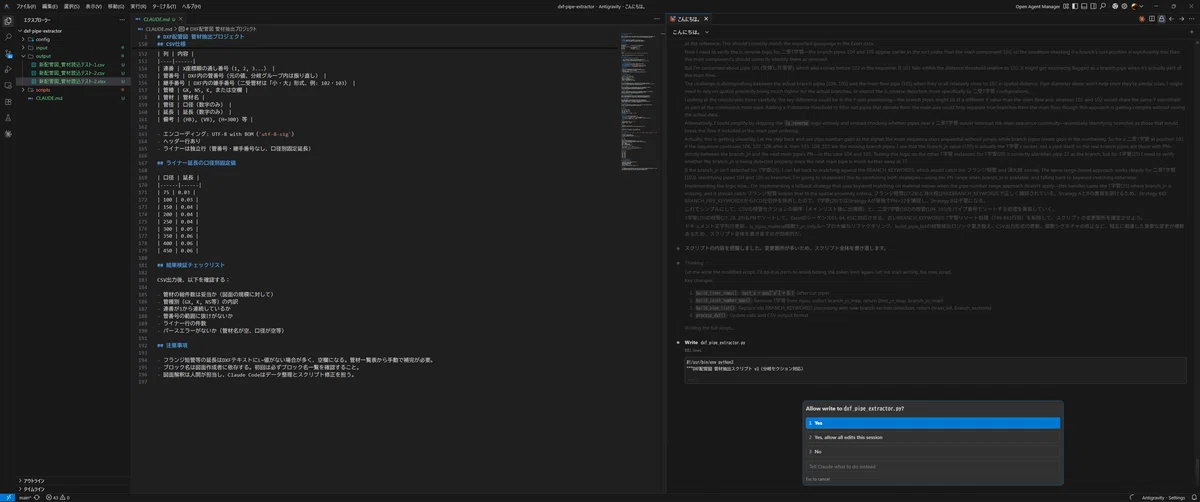1200x502 pixels.
Task: Open more actions ellipsis in chat toolbar
Action: point(1191,19)
